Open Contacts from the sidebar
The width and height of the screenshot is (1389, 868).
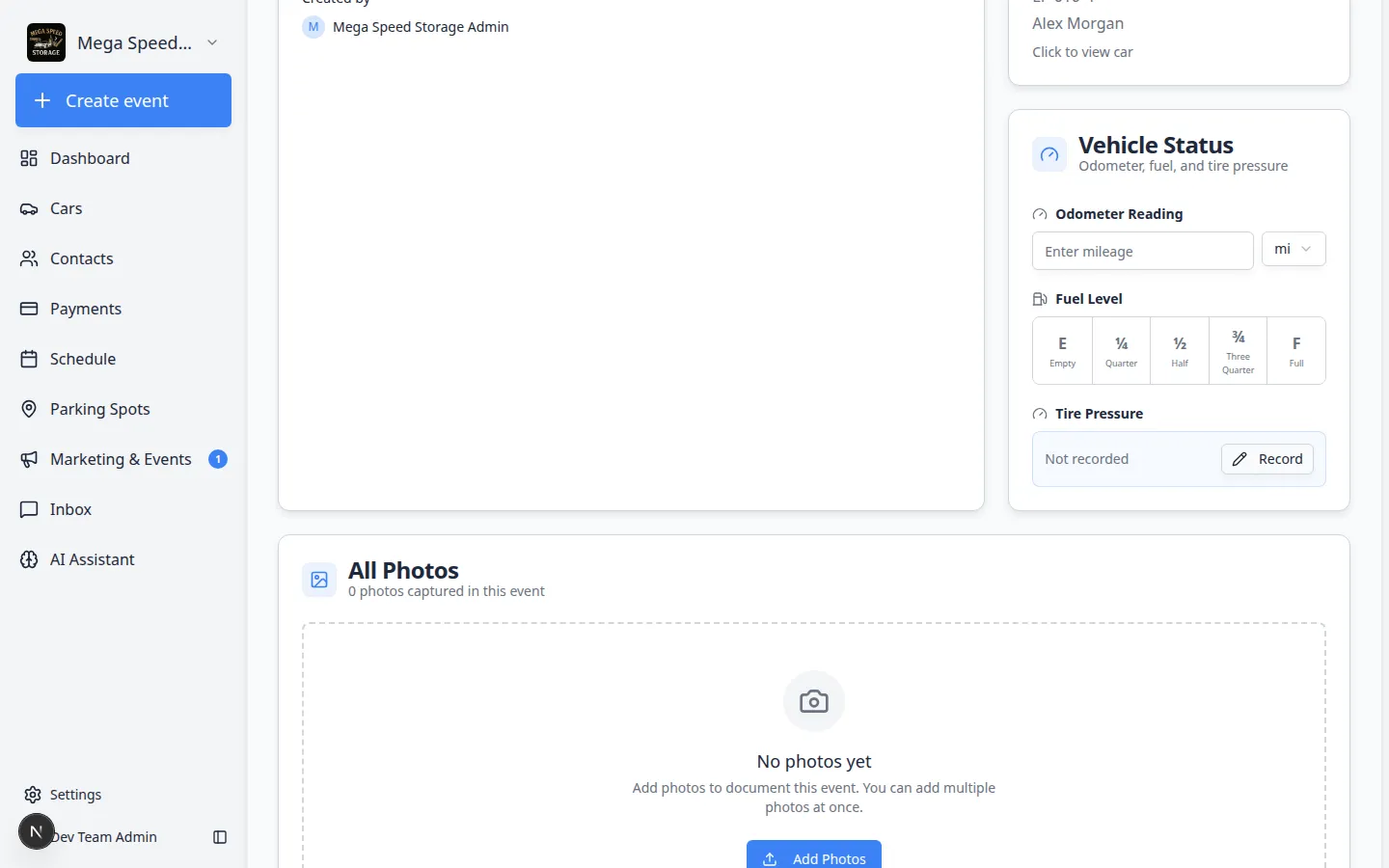pyautogui.click(x=123, y=258)
